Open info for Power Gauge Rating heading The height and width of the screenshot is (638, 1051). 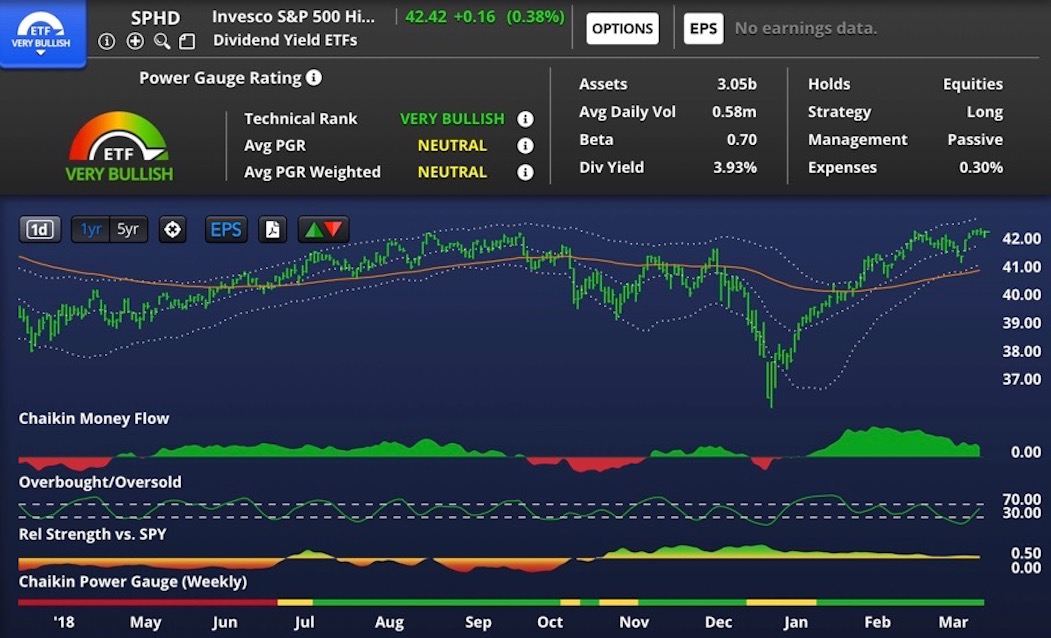click(x=314, y=78)
